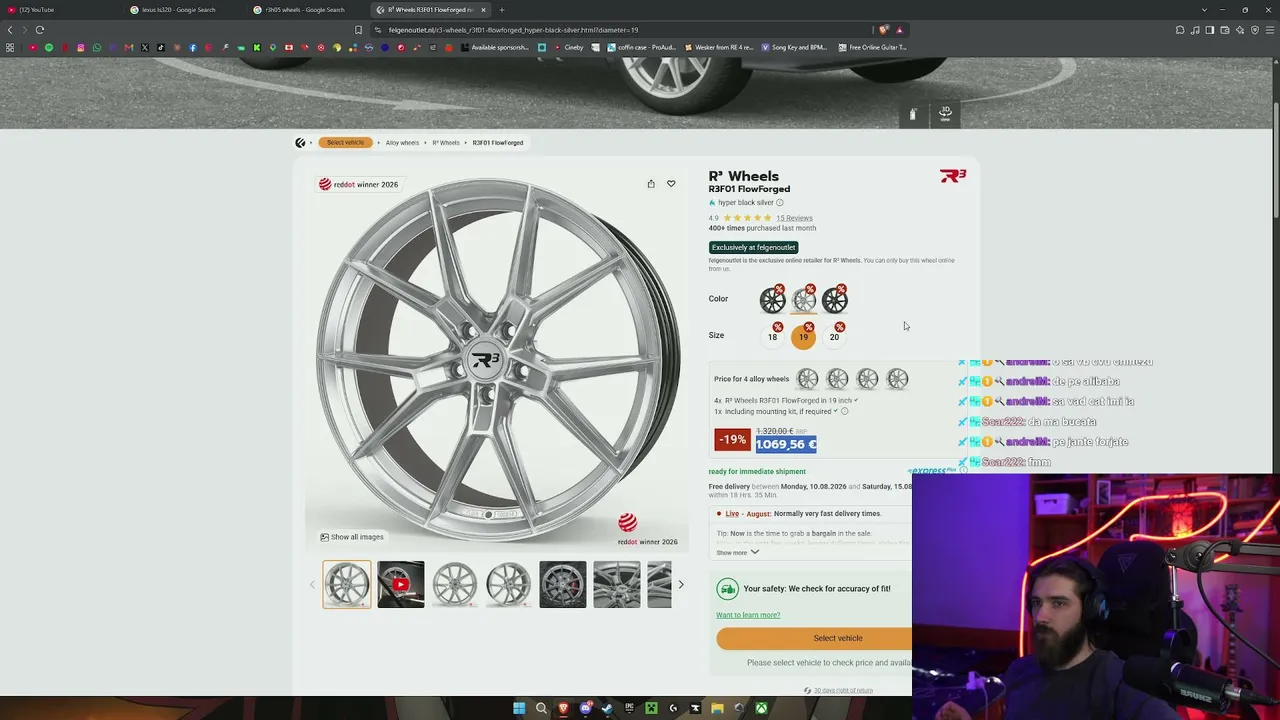Open the Windows Start menu
The height and width of the screenshot is (720, 1280).
point(519,709)
